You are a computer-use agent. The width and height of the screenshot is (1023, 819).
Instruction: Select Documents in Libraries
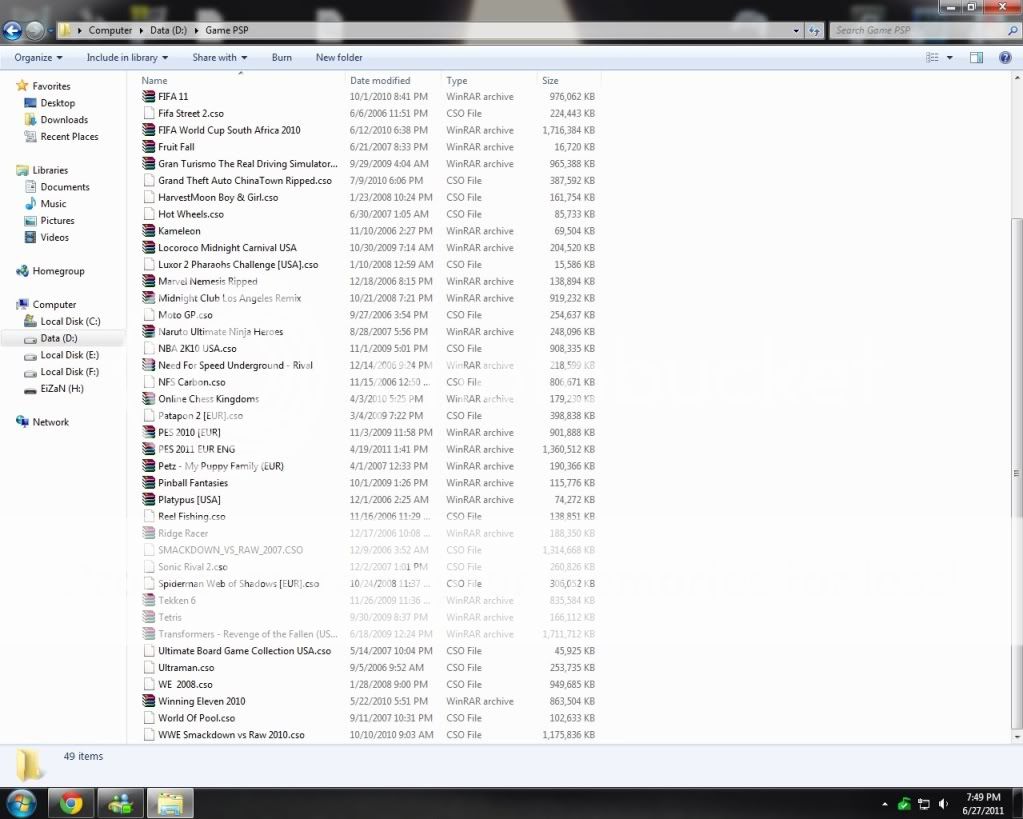(x=65, y=187)
